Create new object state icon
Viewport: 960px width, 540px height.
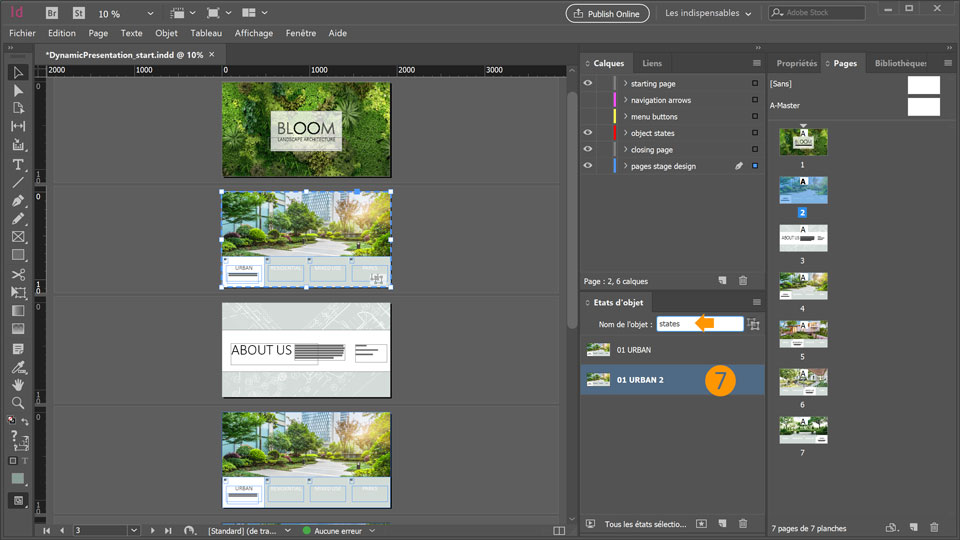click(x=722, y=523)
